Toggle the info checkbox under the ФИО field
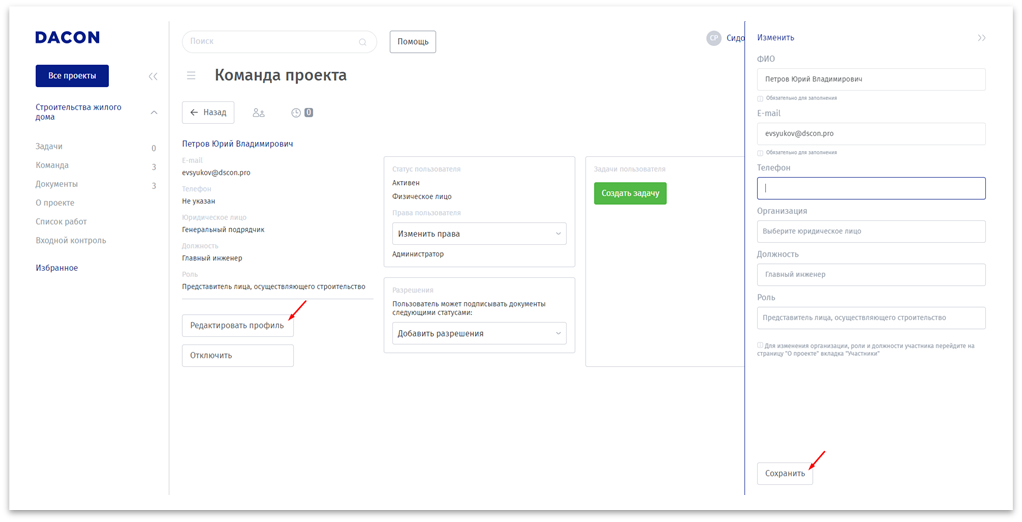This screenshot has height=522, width=1022. [x=760, y=98]
